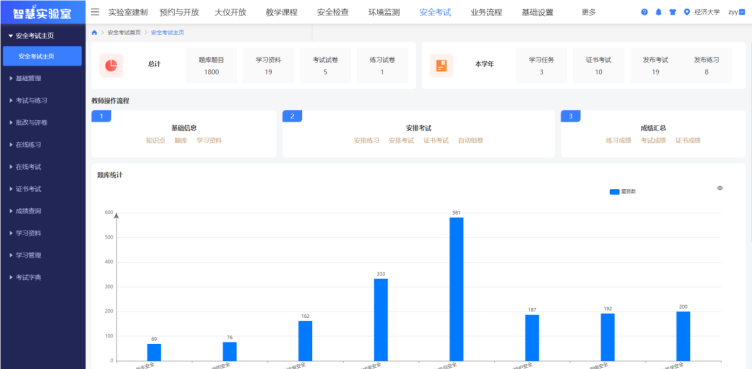Click the 安排练习 link
Viewport: 752px width, 369px height.
click(366, 141)
